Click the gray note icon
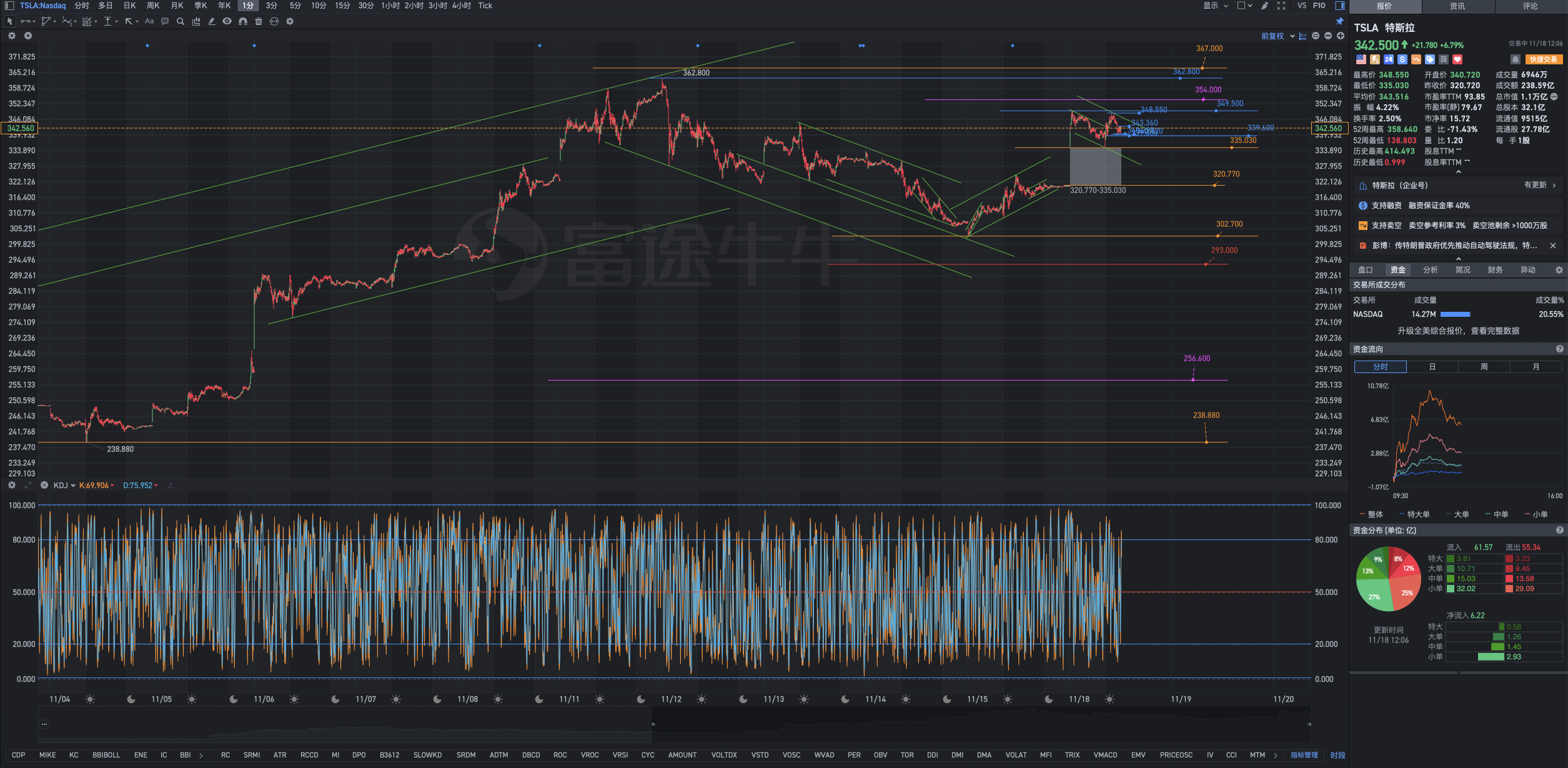 point(1444,59)
